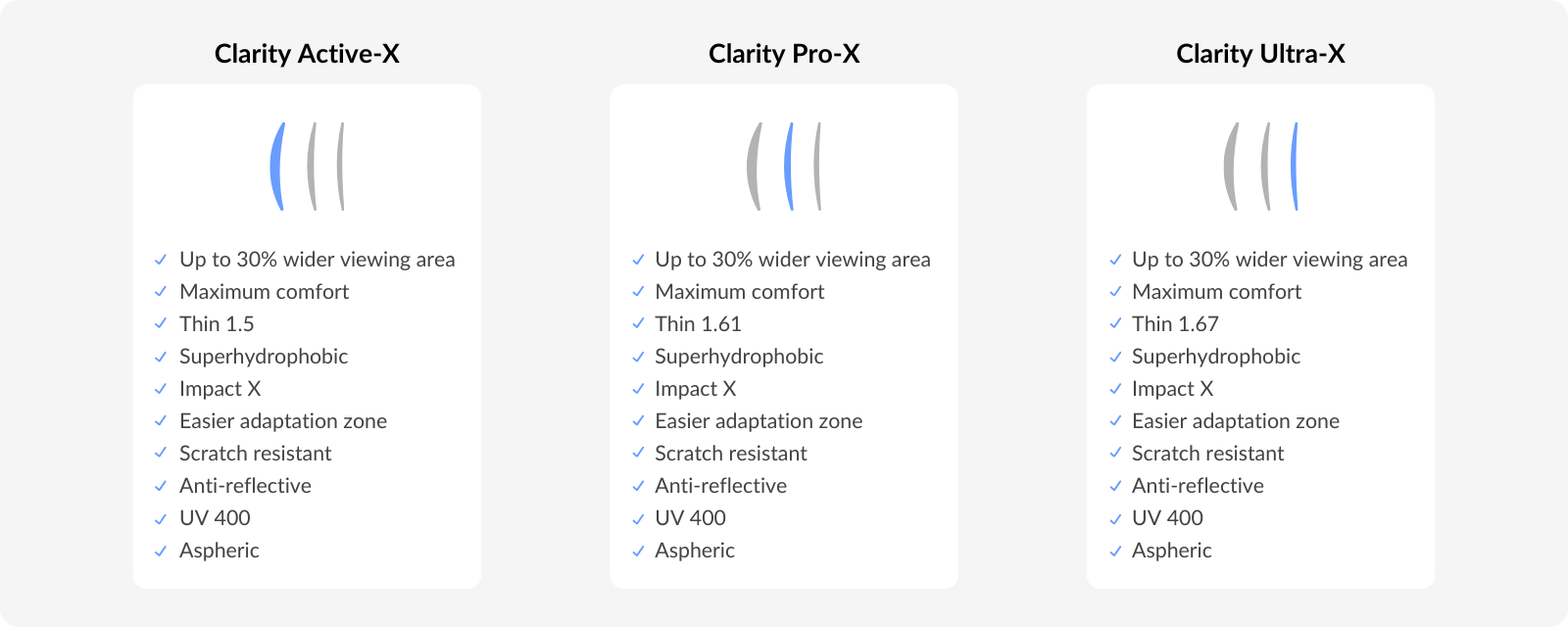
Task: Click the blue thin lens in Ultra-X card
Action: point(1295,167)
